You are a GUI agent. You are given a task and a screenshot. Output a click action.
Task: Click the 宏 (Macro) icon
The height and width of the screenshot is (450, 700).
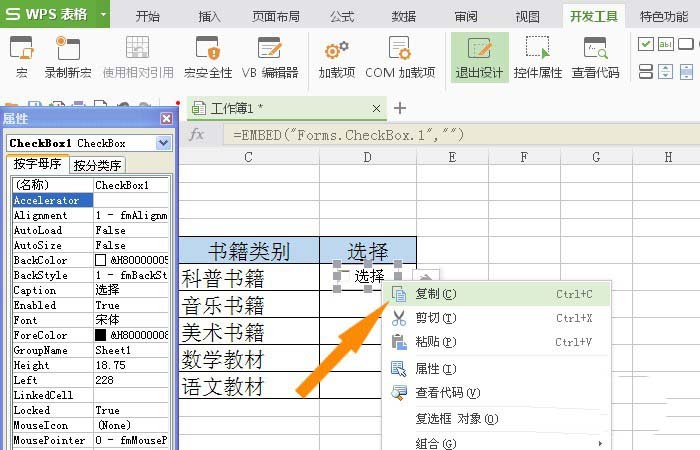[21, 56]
